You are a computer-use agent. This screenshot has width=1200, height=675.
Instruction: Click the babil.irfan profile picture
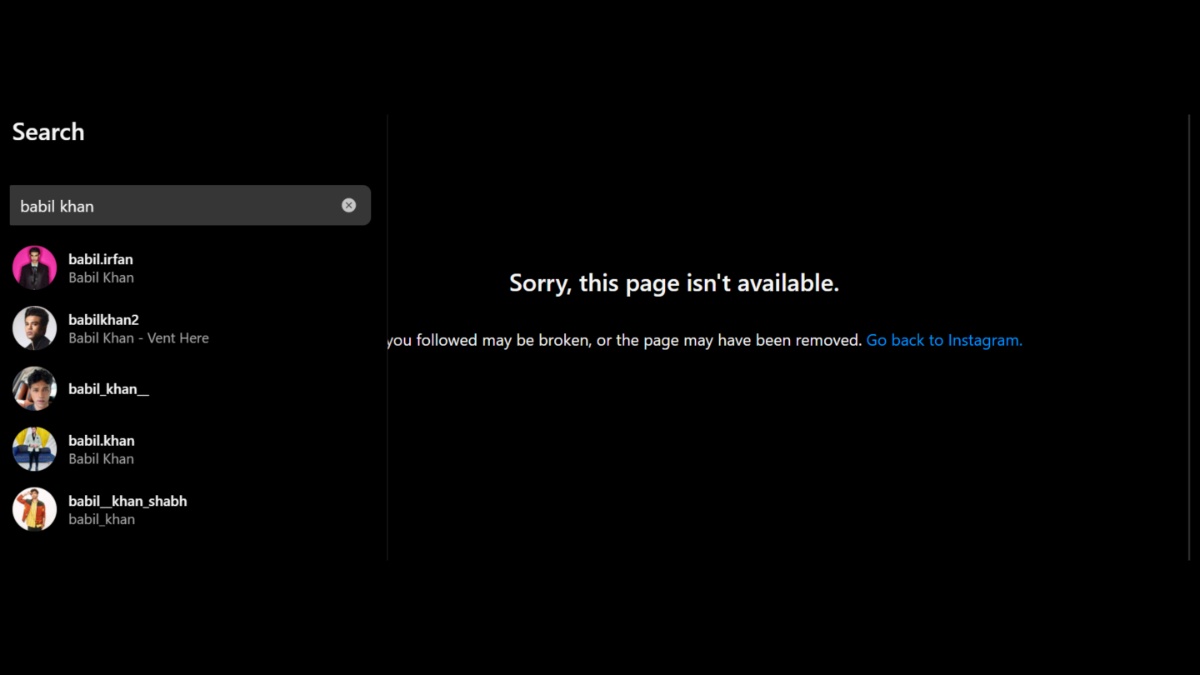pyautogui.click(x=34, y=268)
